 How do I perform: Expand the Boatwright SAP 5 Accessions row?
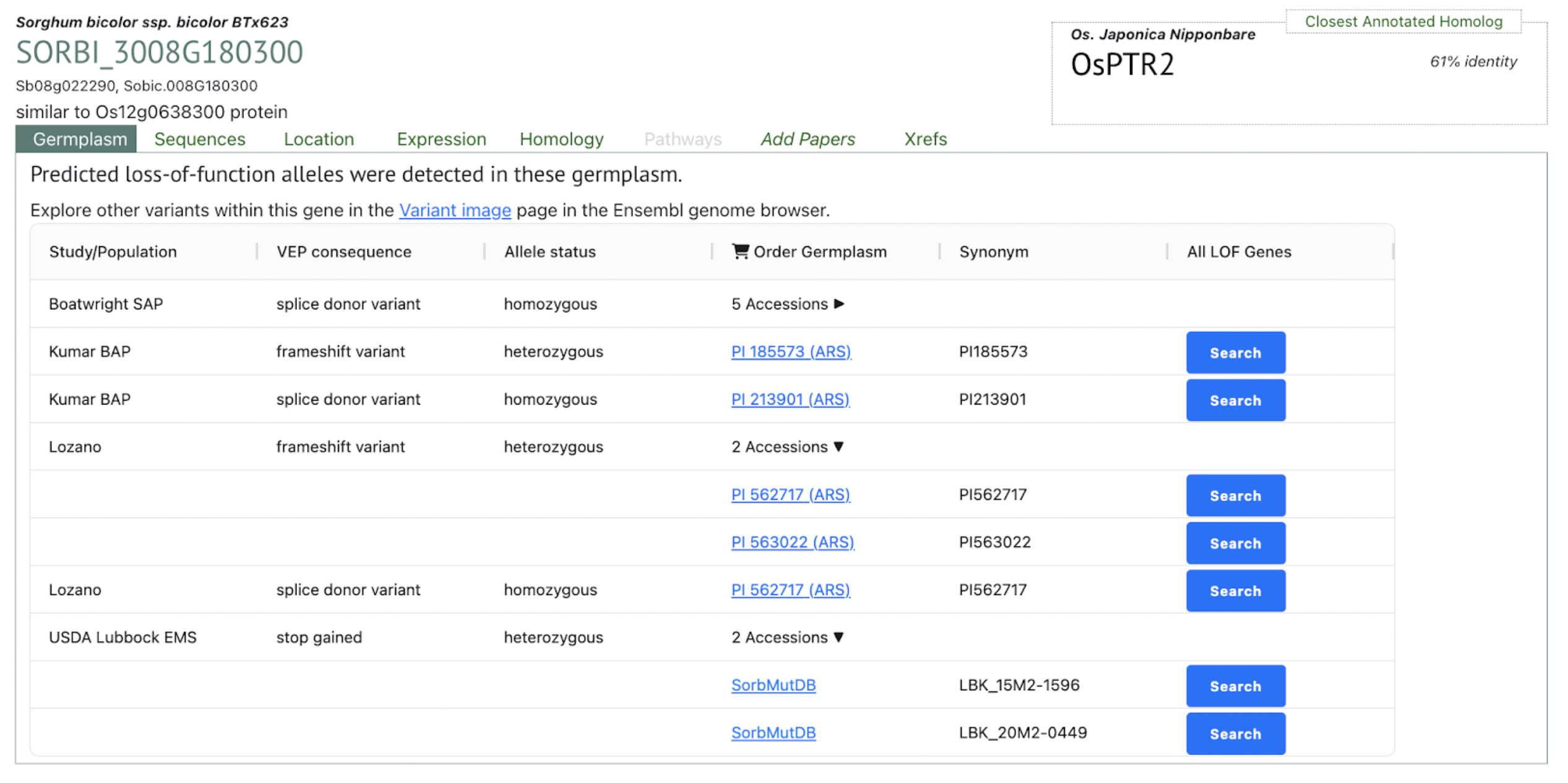coord(787,304)
